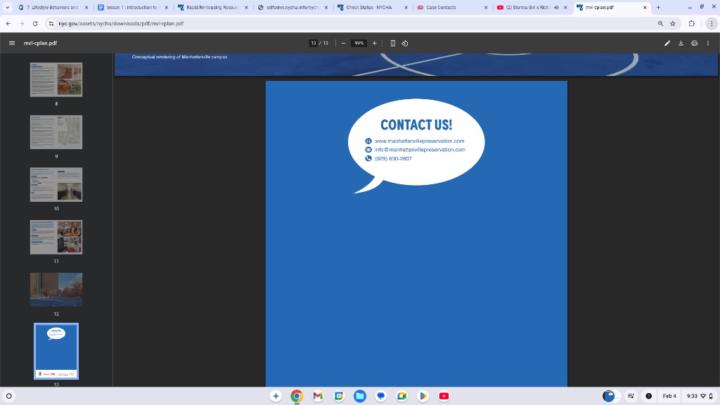720x405 pixels.
Task: Close the Case Contacts tab
Action: (485, 7)
